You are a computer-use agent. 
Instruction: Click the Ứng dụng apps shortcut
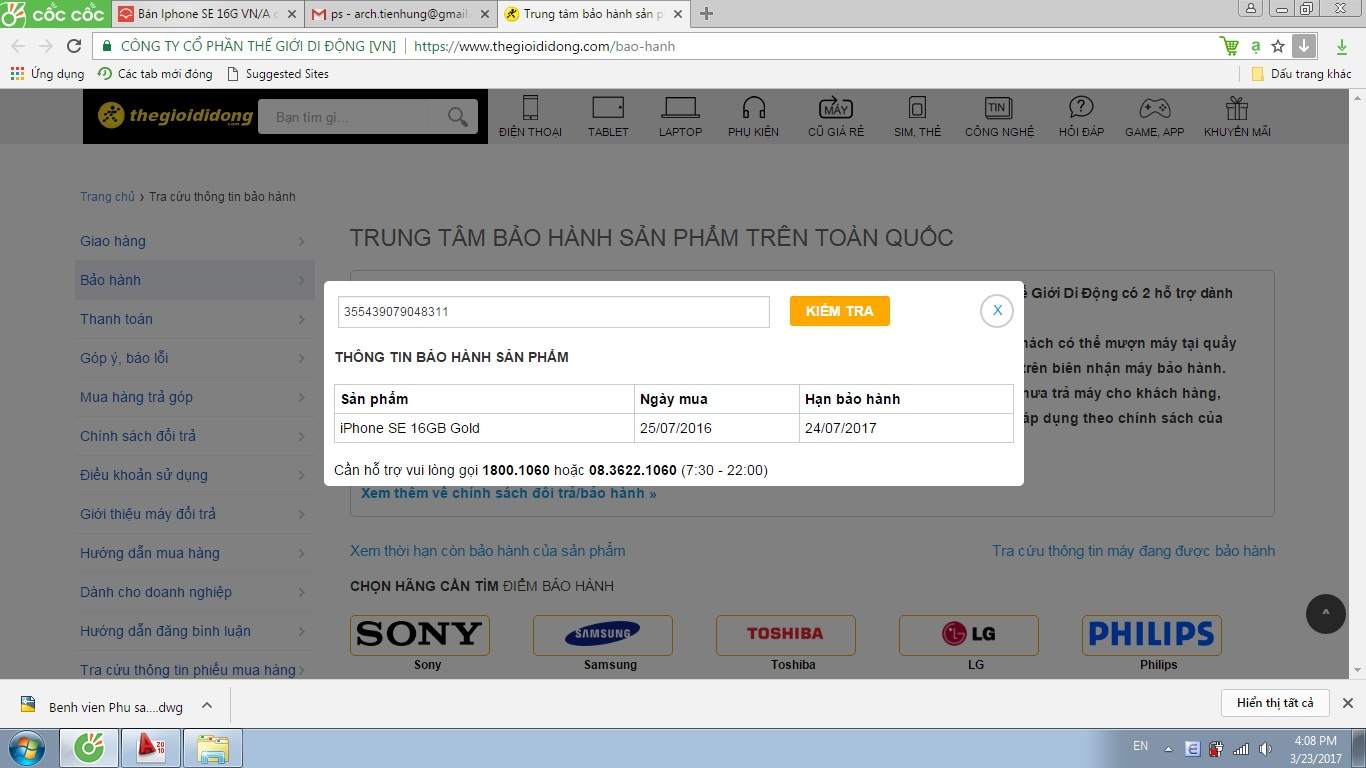(47, 74)
